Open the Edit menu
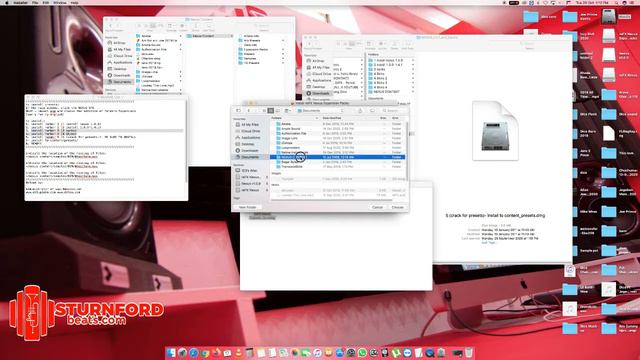Screen dimensions: 640x360 coord(46,2)
